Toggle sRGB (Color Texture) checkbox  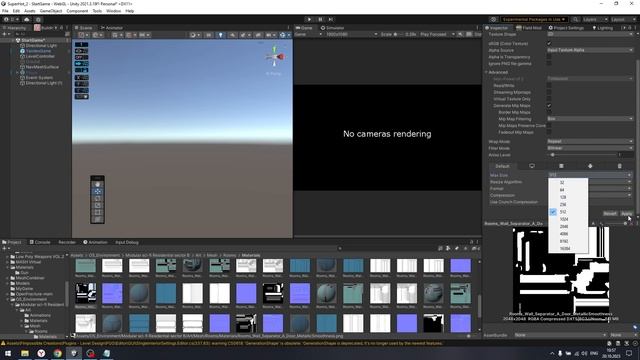coord(549,43)
